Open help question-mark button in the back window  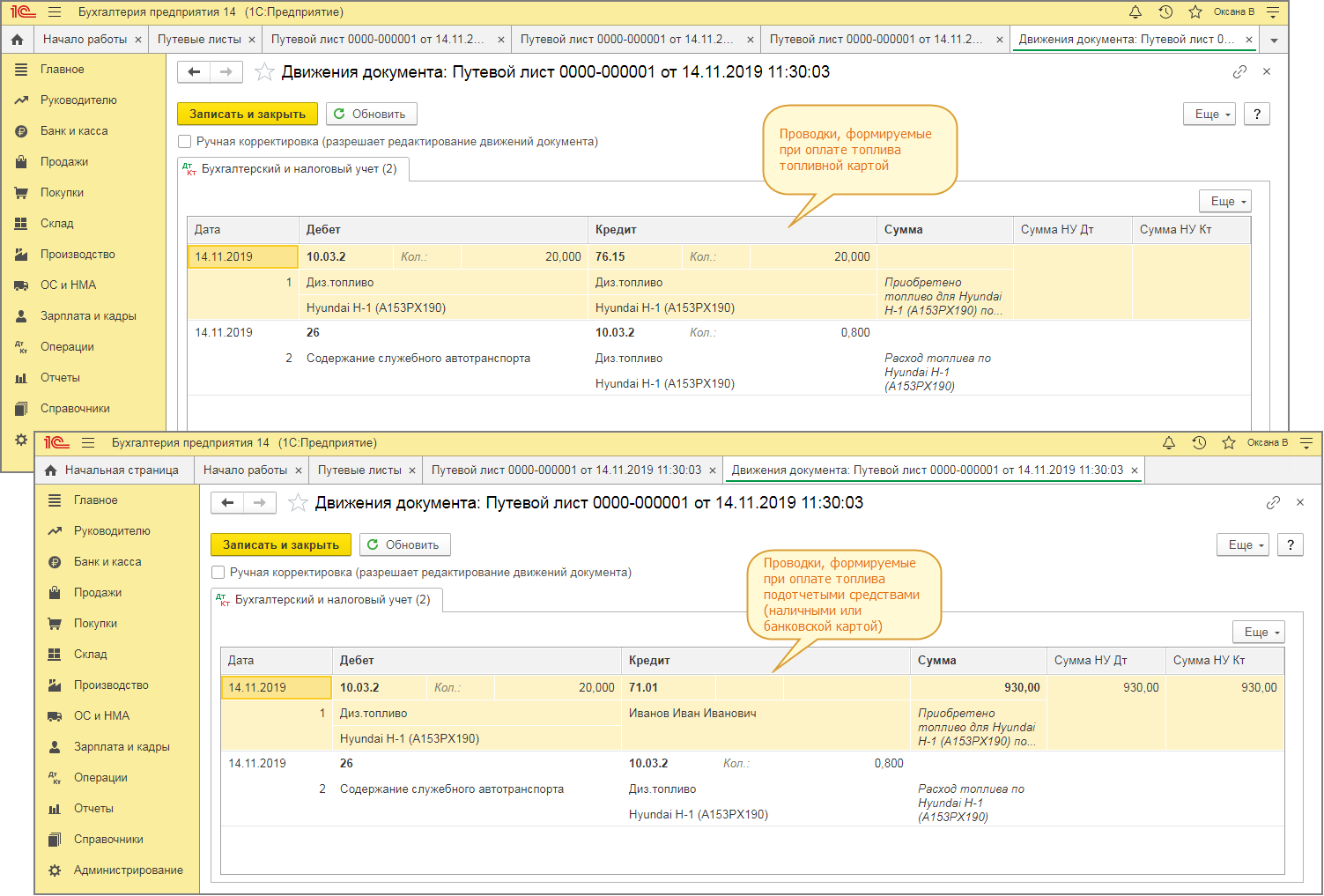[1257, 114]
